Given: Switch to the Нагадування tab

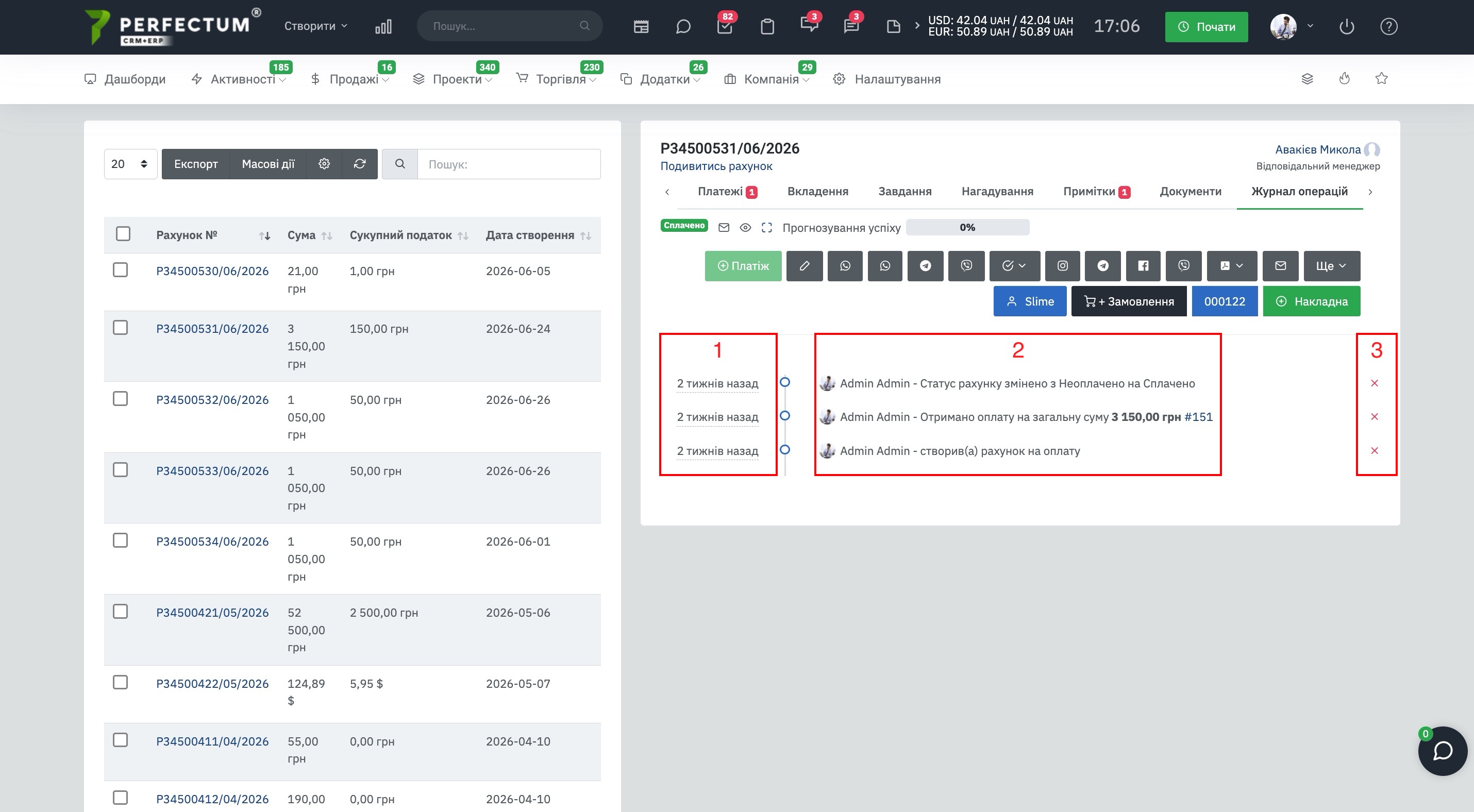Looking at the screenshot, I should (997, 192).
